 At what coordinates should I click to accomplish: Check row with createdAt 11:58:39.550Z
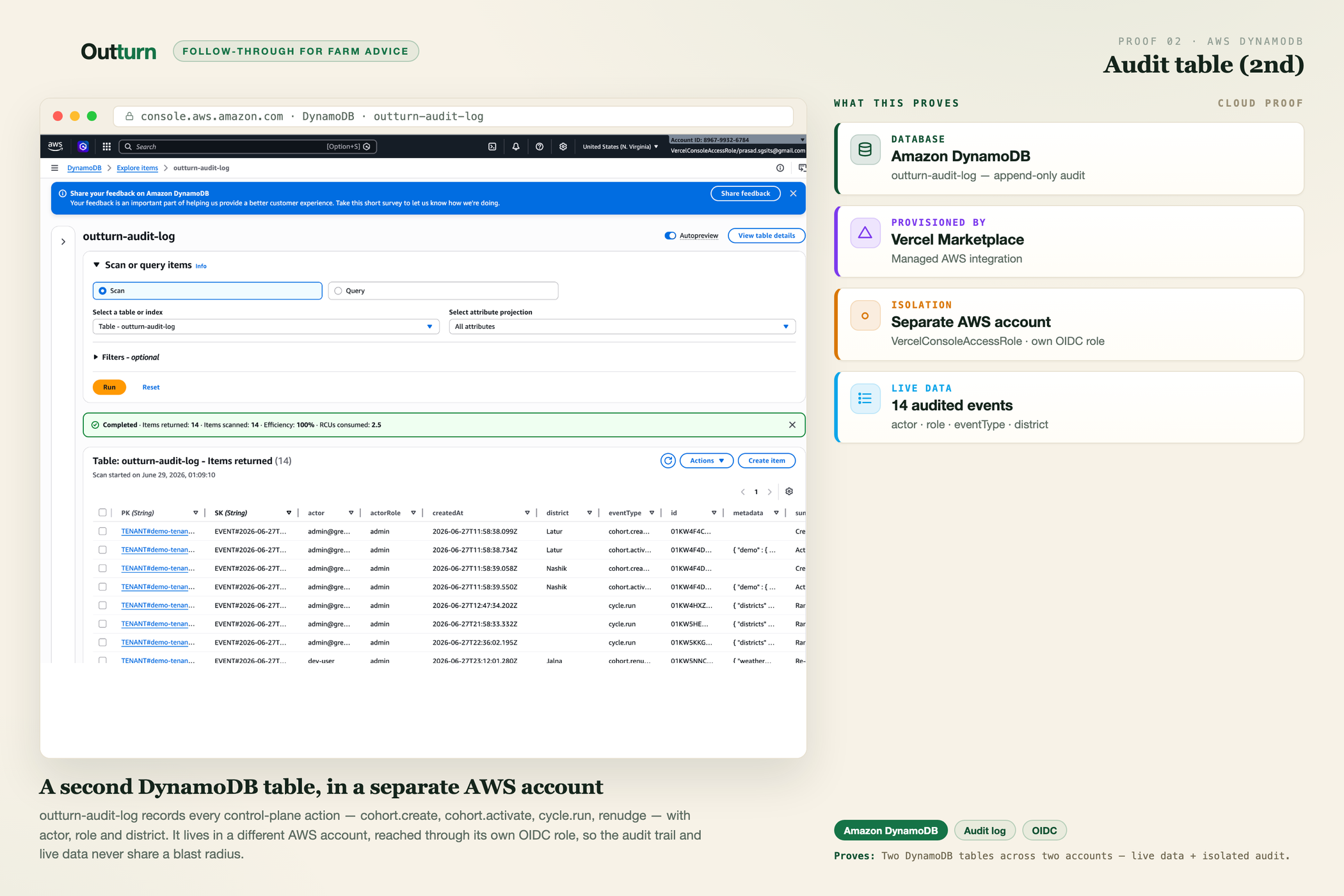[102, 587]
